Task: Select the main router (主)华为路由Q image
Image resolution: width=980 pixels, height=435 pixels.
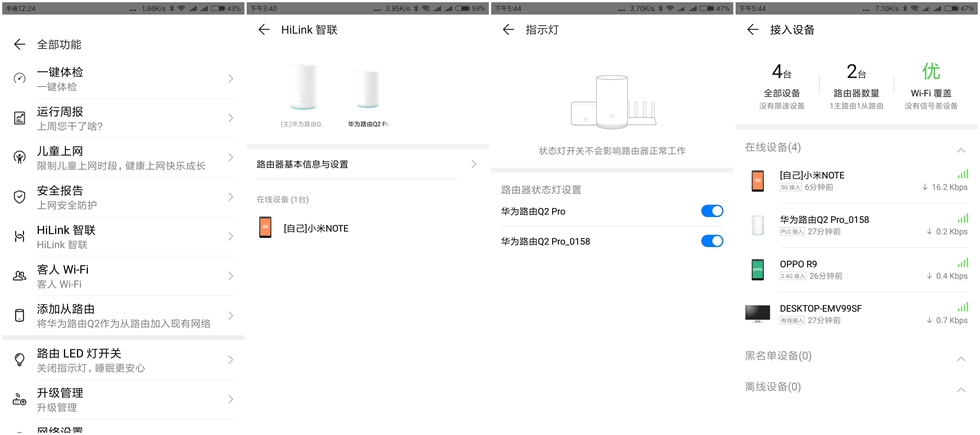Action: tap(303, 88)
